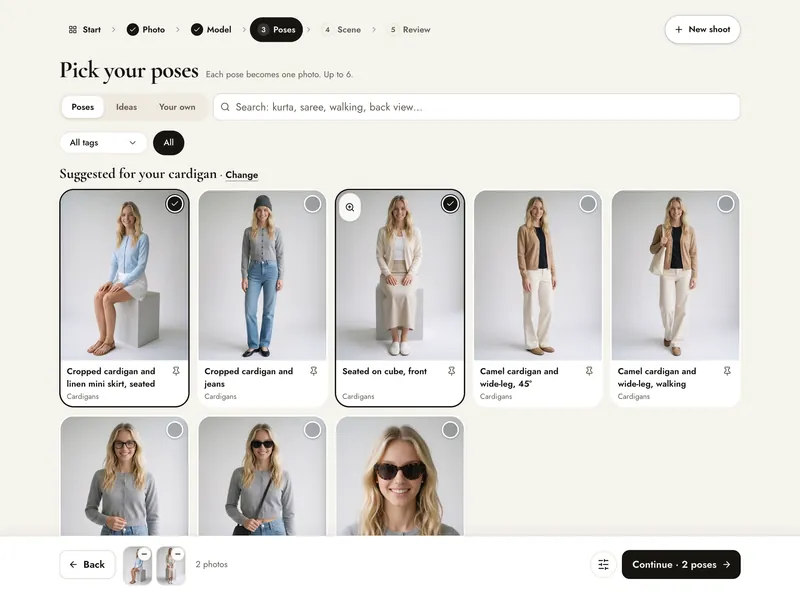800x593 pixels.
Task: Pin the 'Cropped cardigan and jeans' pose
Action: tap(314, 371)
